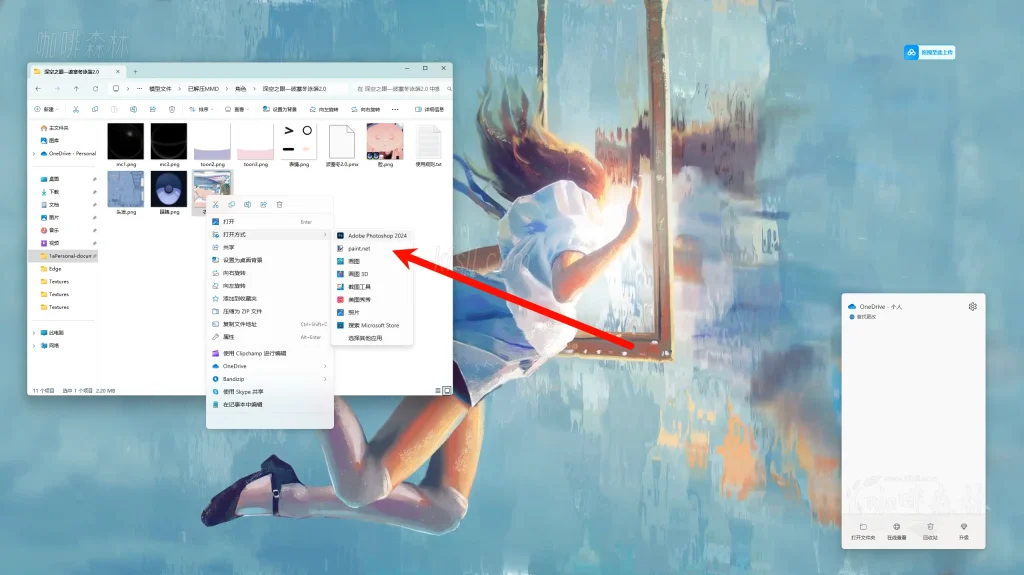Click the Explorer toolbar delete icon
Viewport: 1024px width, 575px height.
click(x=172, y=109)
